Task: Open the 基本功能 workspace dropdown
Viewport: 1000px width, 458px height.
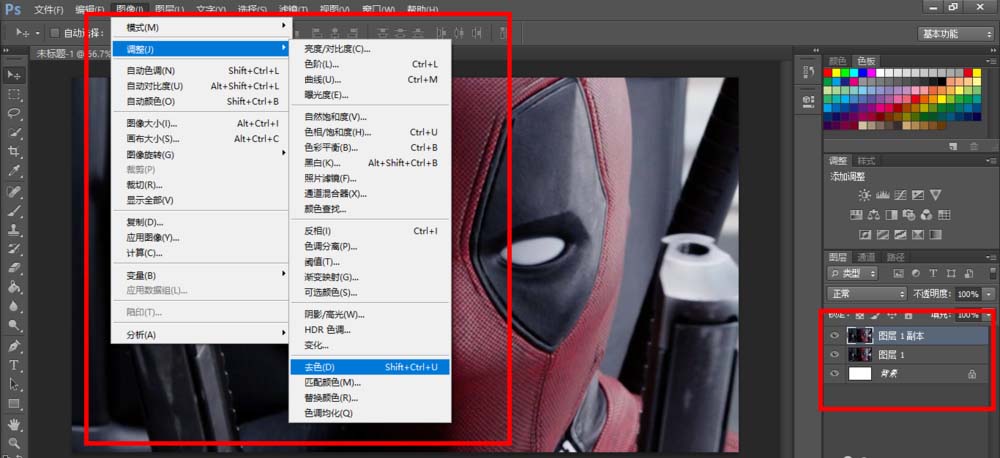Action: [x=955, y=34]
